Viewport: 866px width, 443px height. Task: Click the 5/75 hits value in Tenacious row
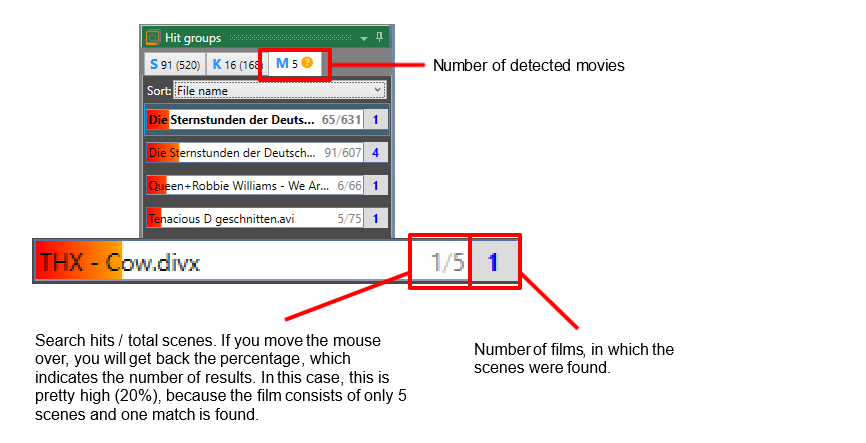[x=350, y=219]
